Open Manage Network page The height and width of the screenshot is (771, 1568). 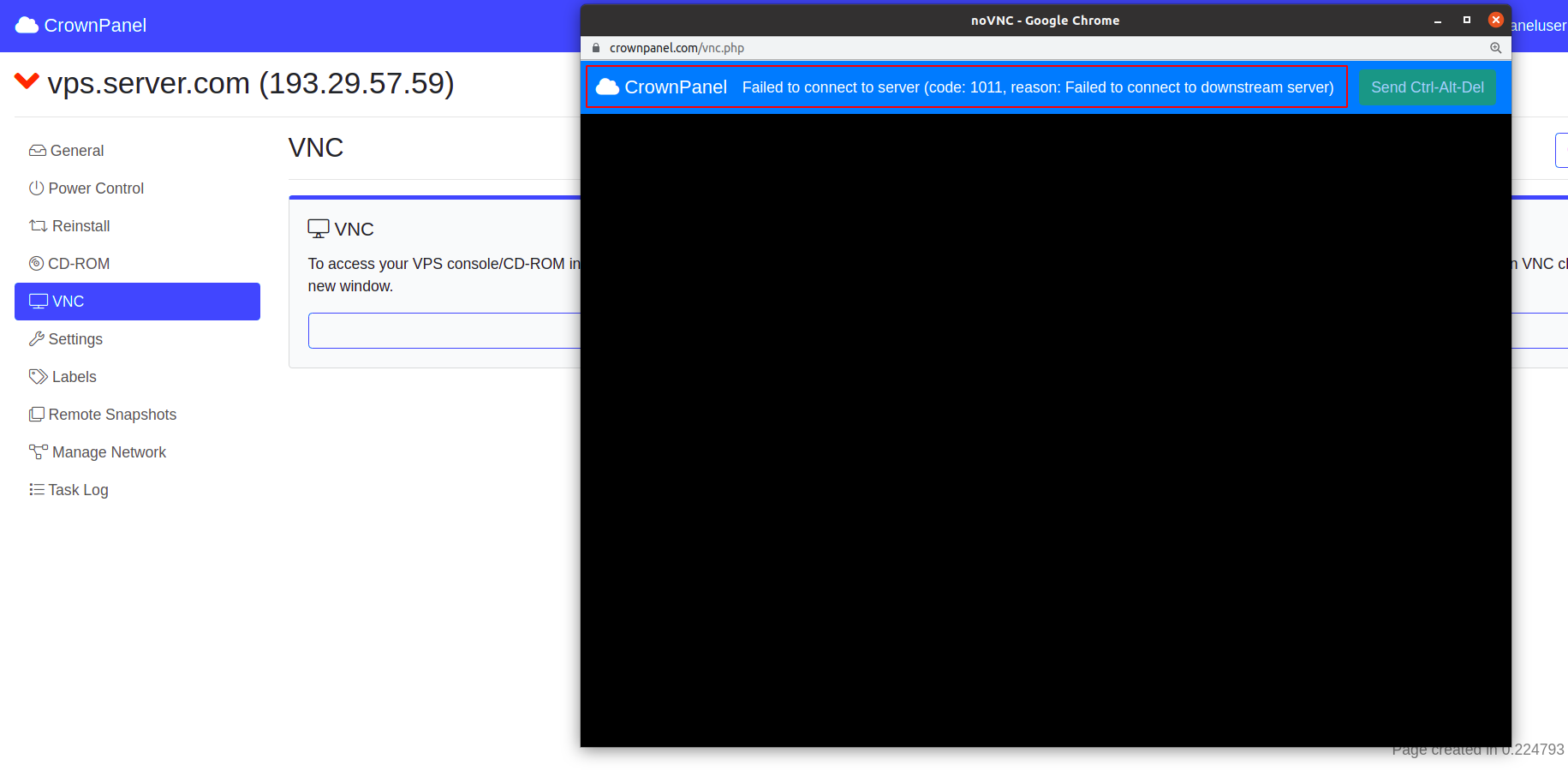(x=137, y=452)
